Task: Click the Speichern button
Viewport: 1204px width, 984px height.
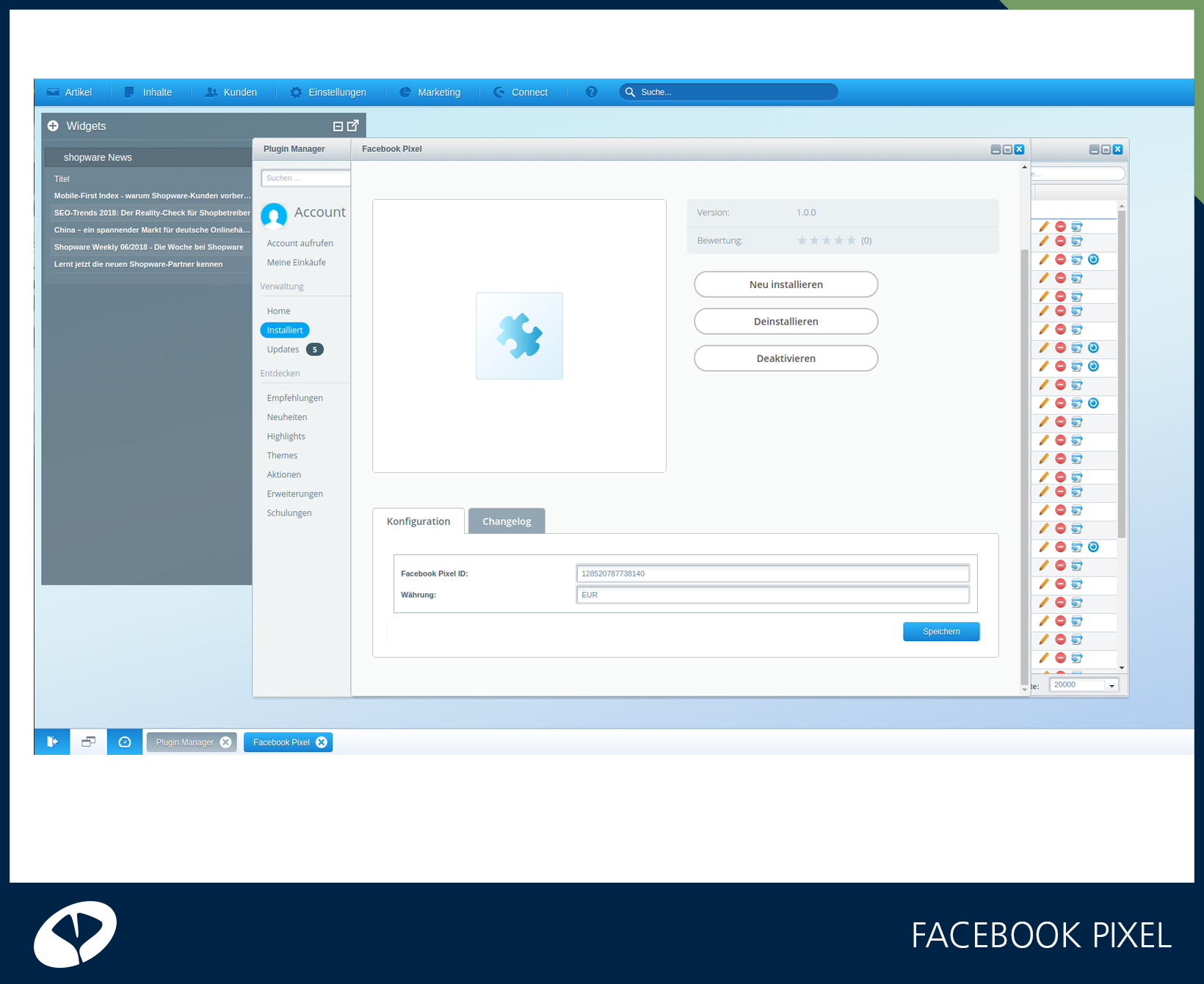Action: coord(941,632)
